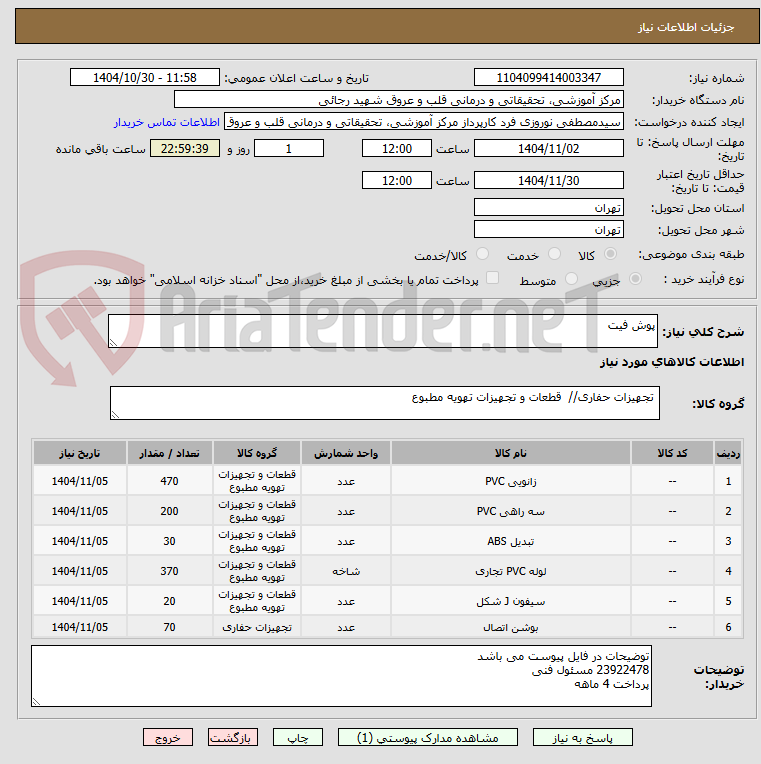Image resolution: width=761 pixels, height=764 pixels.
Task: Click the quantity 470 cell
Action: [170, 481]
